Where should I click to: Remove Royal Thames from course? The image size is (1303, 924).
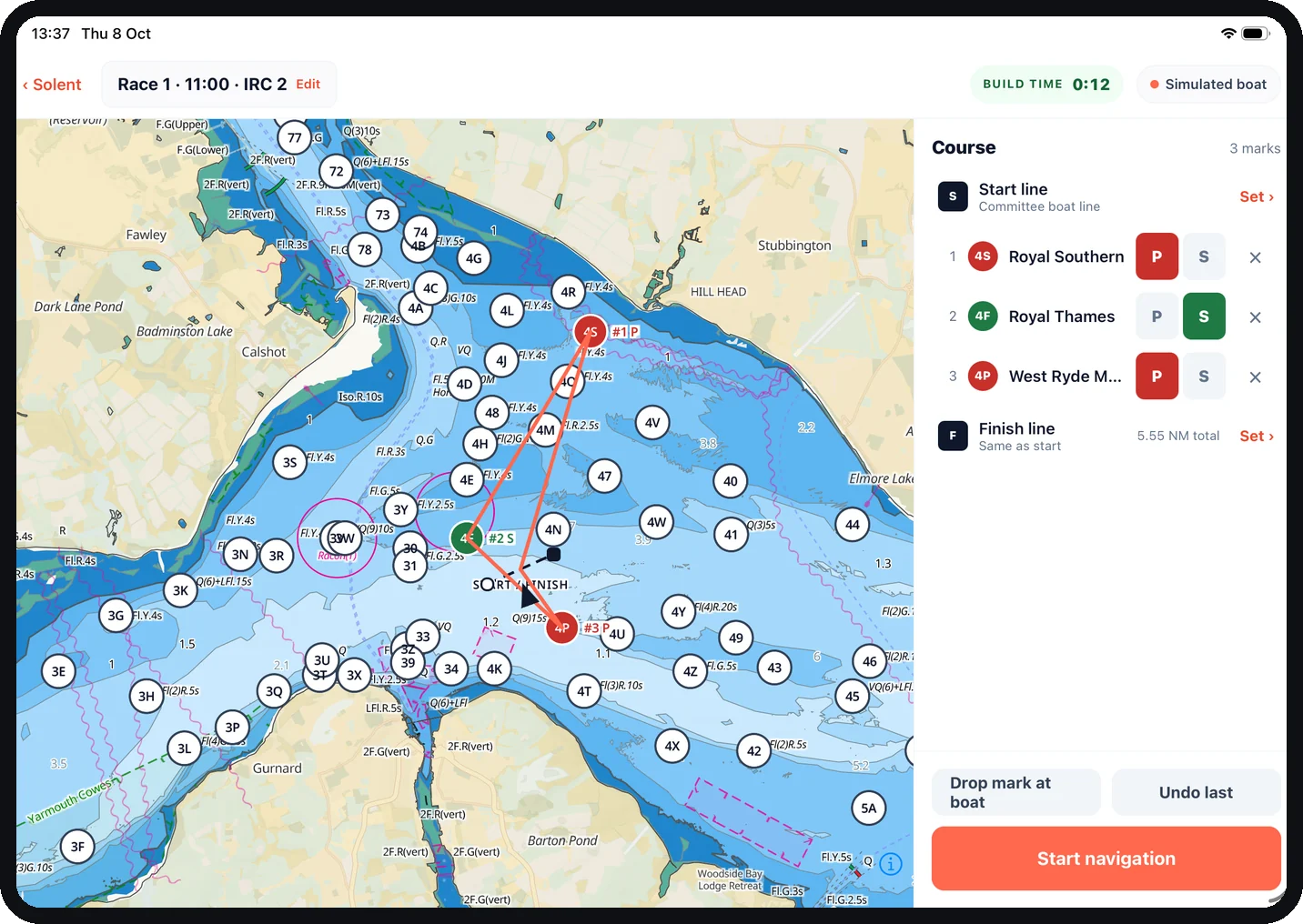[x=1255, y=317]
